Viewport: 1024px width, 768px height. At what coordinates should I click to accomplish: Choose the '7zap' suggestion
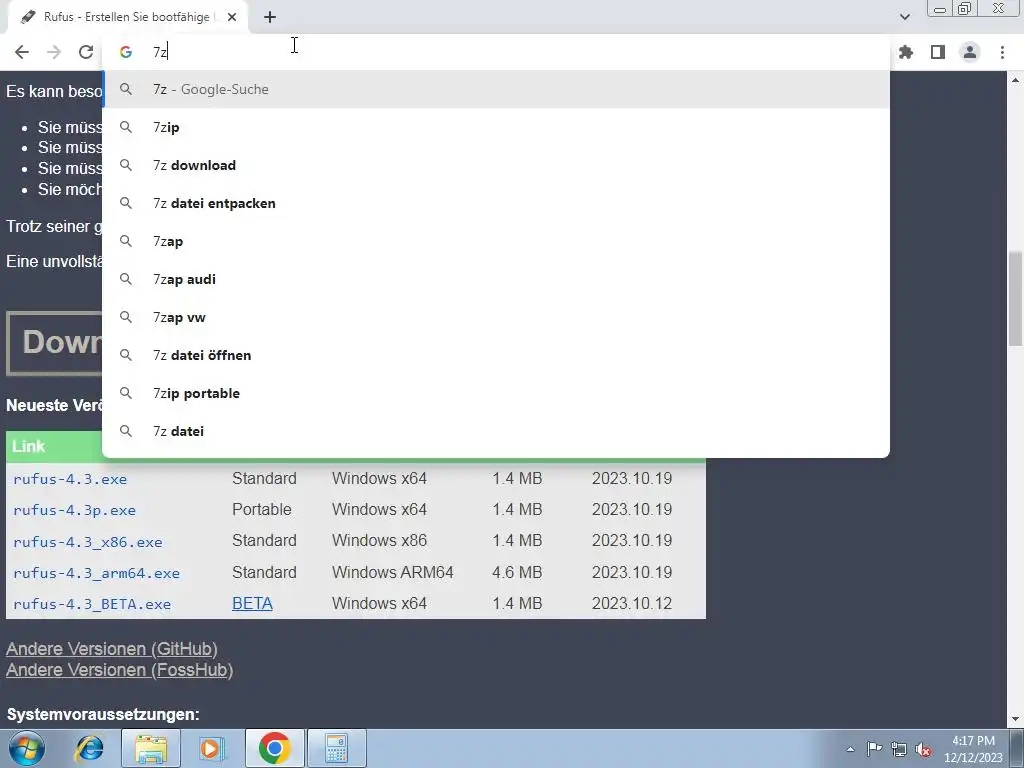[x=496, y=241]
